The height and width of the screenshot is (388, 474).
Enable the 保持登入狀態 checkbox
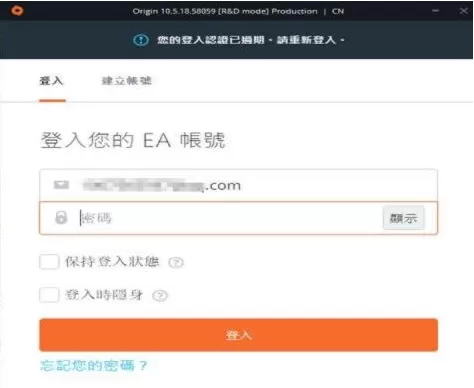(x=49, y=262)
